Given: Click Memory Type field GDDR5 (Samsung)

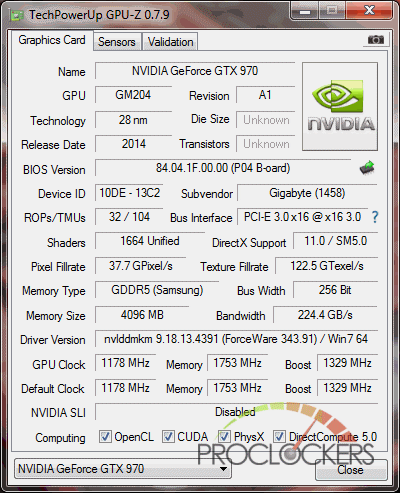Looking at the screenshot, I should point(157,290).
